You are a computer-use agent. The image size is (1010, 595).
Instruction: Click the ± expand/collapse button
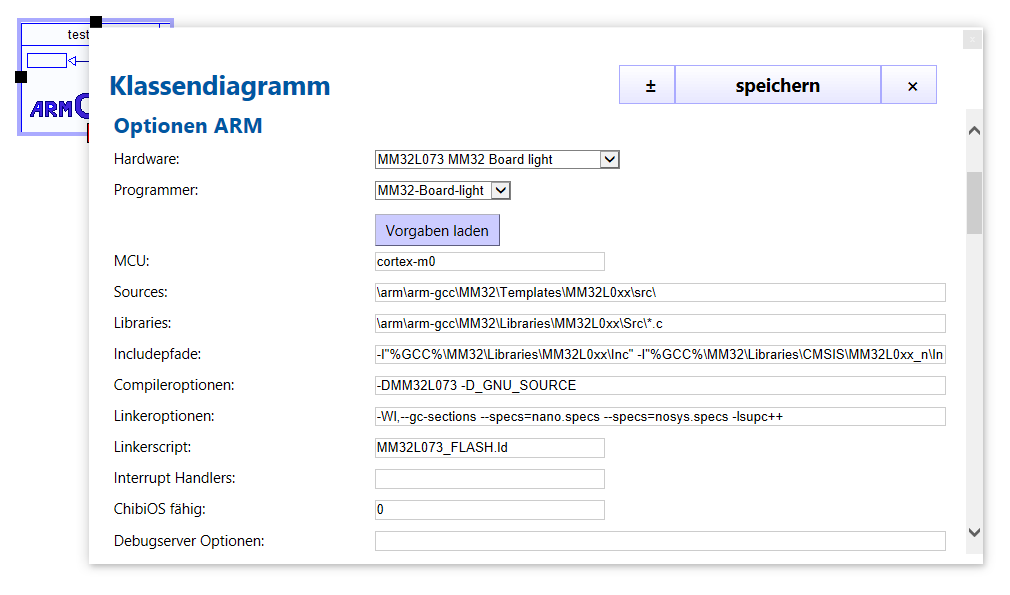648,86
